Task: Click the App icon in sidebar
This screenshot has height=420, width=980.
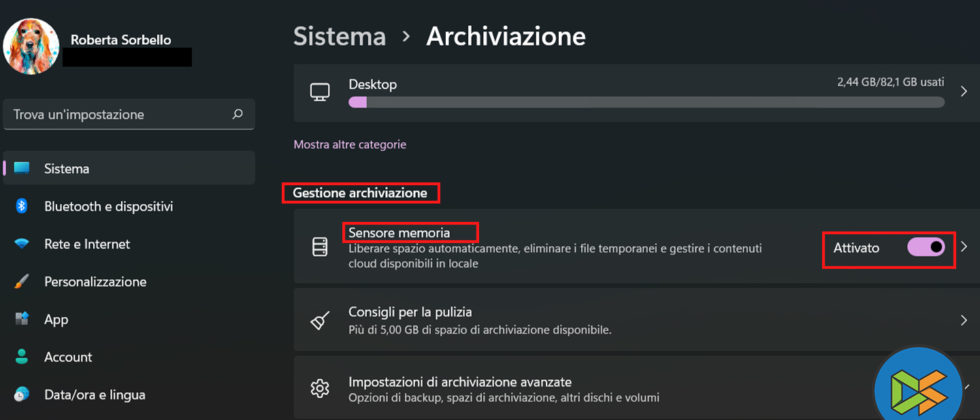Action: click(21, 319)
